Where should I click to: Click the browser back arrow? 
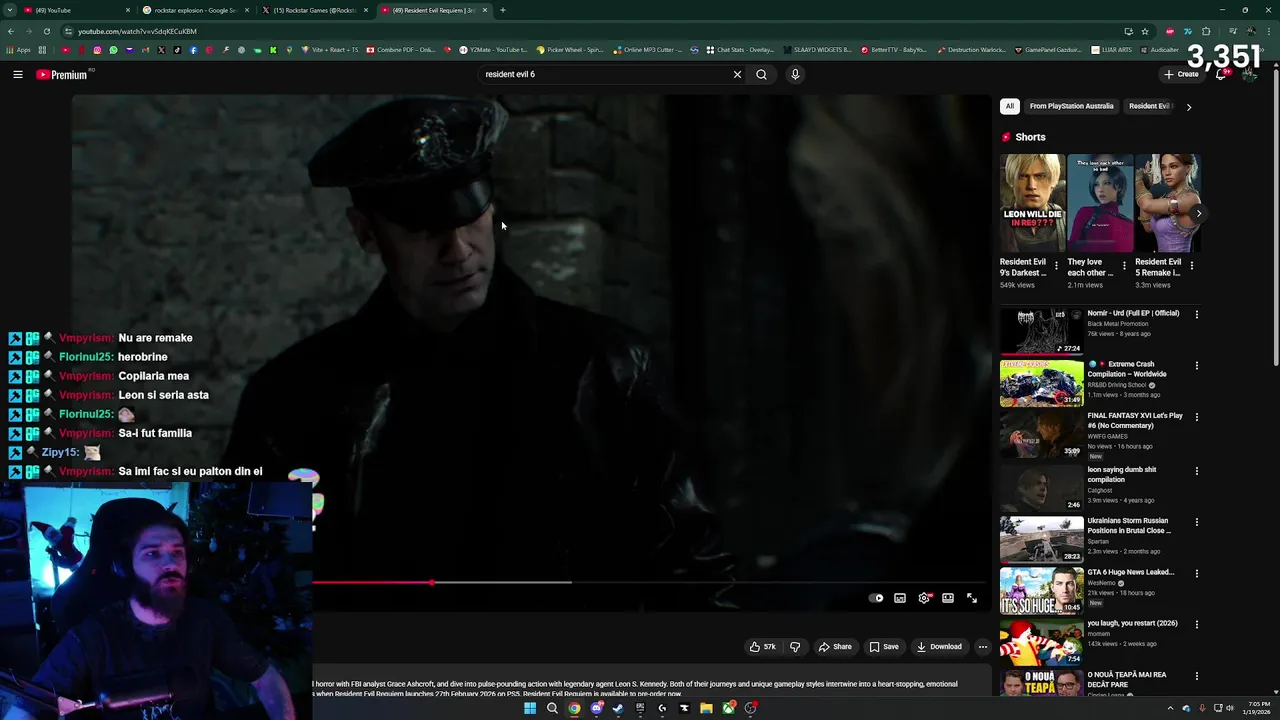11,31
